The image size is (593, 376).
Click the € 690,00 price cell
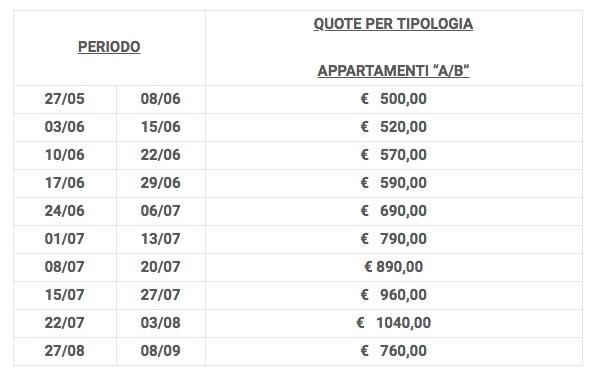pos(394,211)
